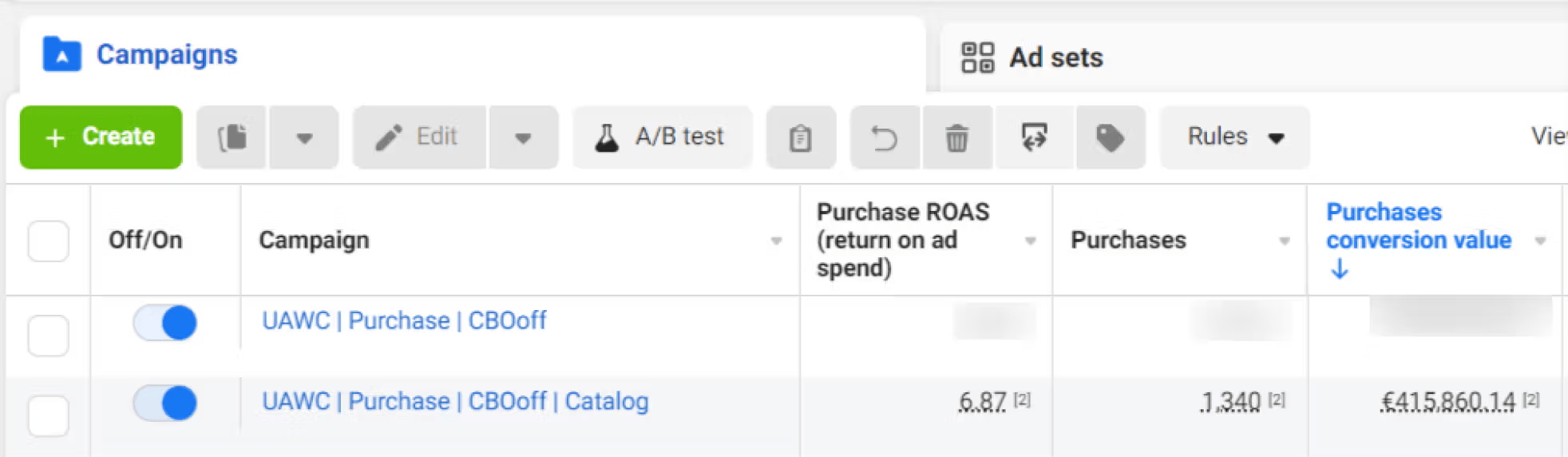This screenshot has height=457, width=1568.
Task: Sort by Purchases conversion value column header
Action: tap(1418, 226)
